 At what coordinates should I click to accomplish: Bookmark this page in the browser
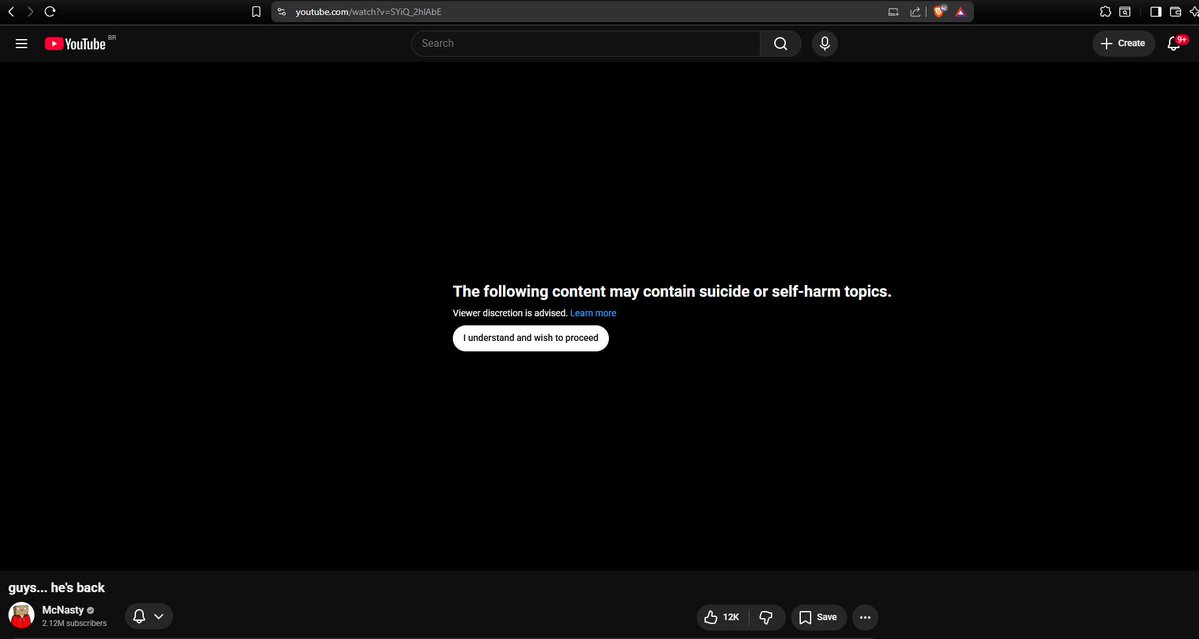pos(256,11)
